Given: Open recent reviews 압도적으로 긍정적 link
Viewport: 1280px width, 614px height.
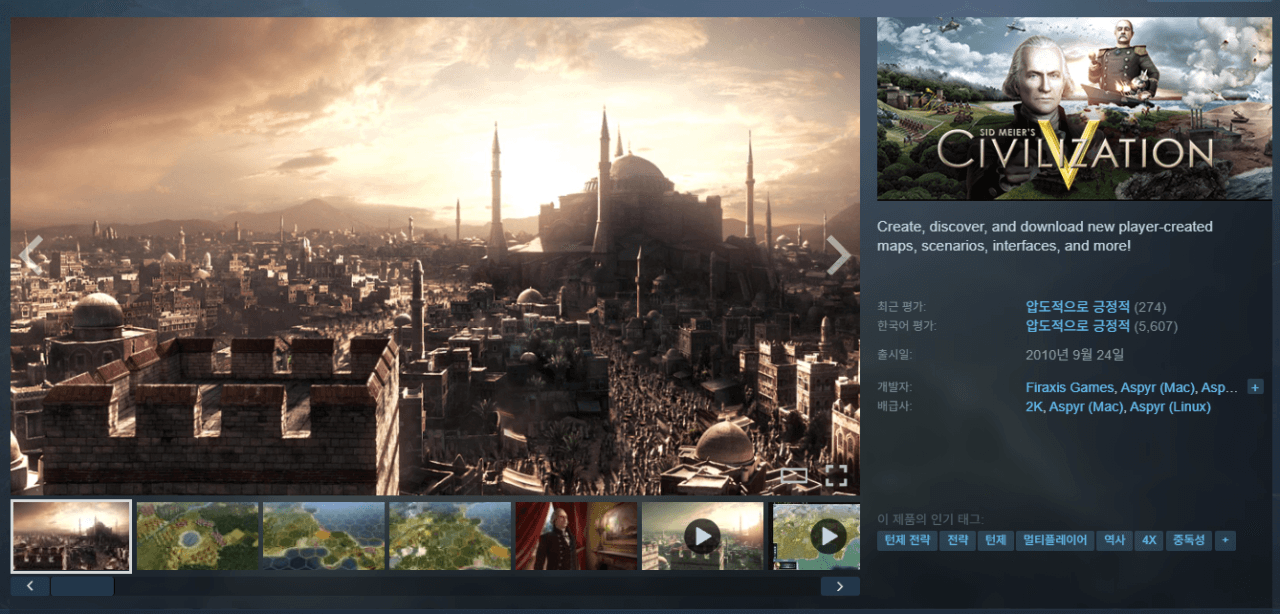Looking at the screenshot, I should [1077, 307].
